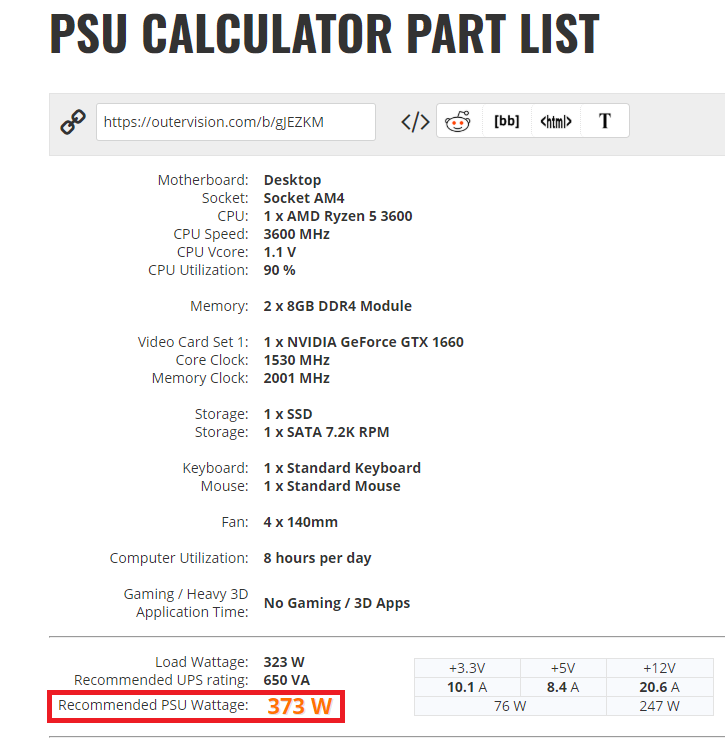This screenshot has width=725, height=751.
Task: Click the "650 VA" UPS rating value
Action: click(286, 680)
